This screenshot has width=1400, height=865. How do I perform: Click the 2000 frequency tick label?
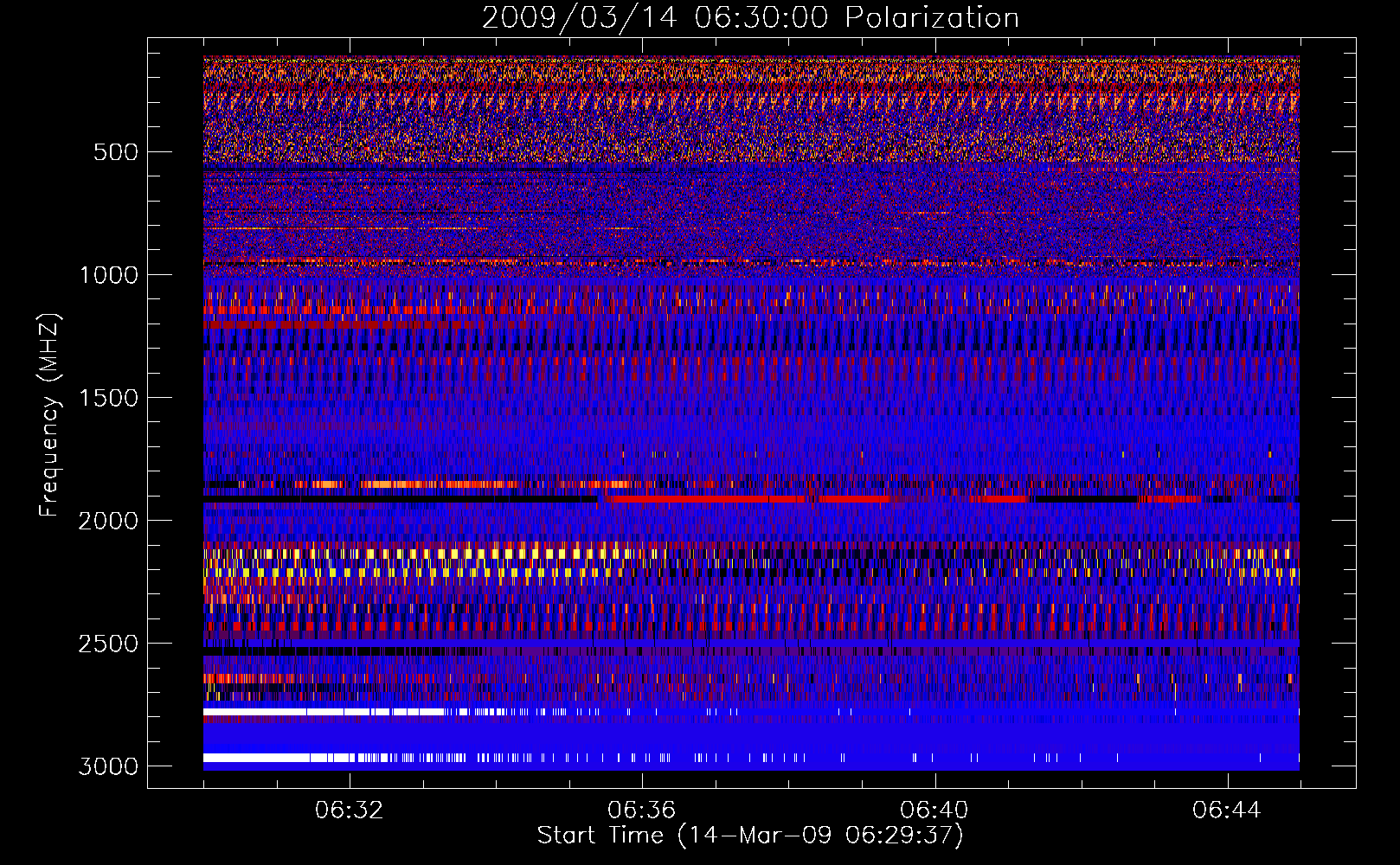[x=108, y=521]
